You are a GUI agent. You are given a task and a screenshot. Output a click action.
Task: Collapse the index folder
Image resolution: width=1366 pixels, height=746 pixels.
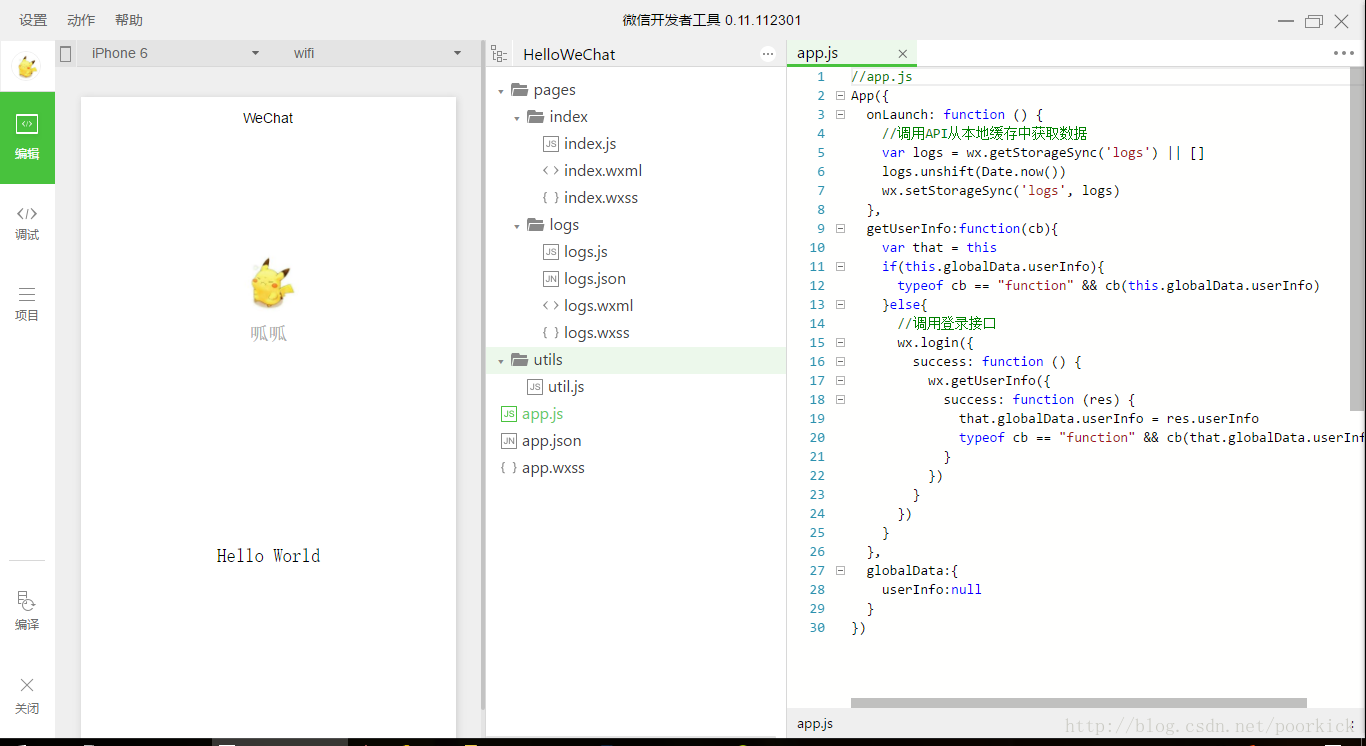click(x=517, y=118)
